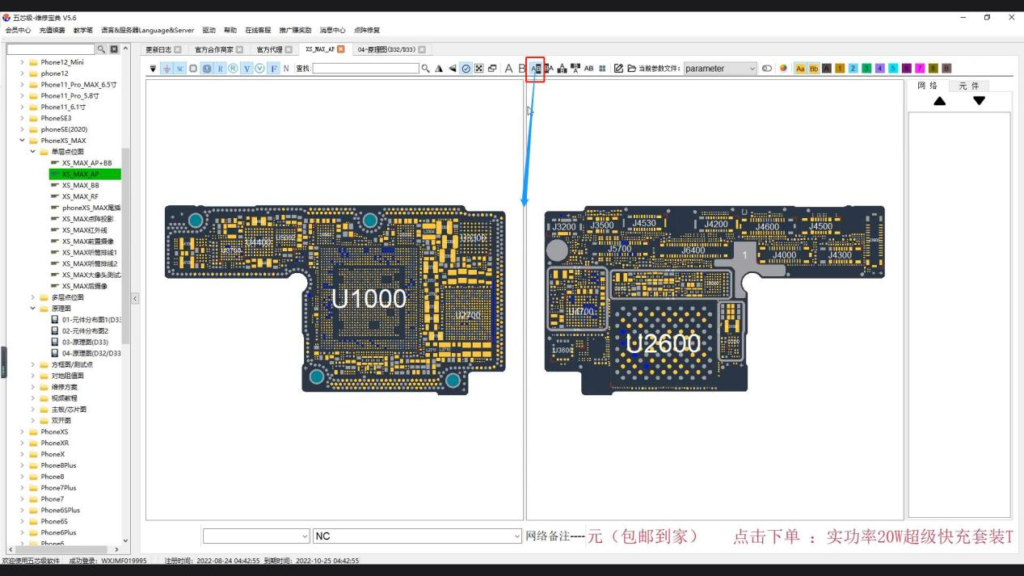Open the 会员中心 menu
The width and height of the screenshot is (1024, 576).
(x=18, y=30)
